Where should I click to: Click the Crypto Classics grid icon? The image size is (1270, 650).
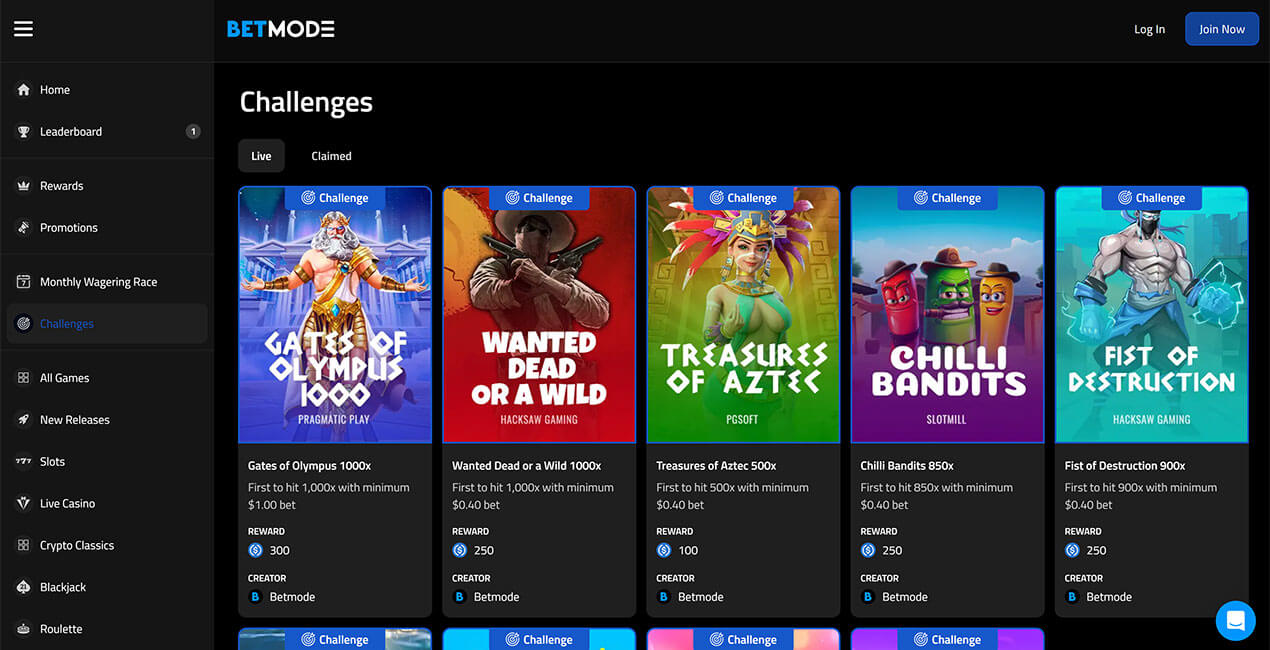point(24,546)
